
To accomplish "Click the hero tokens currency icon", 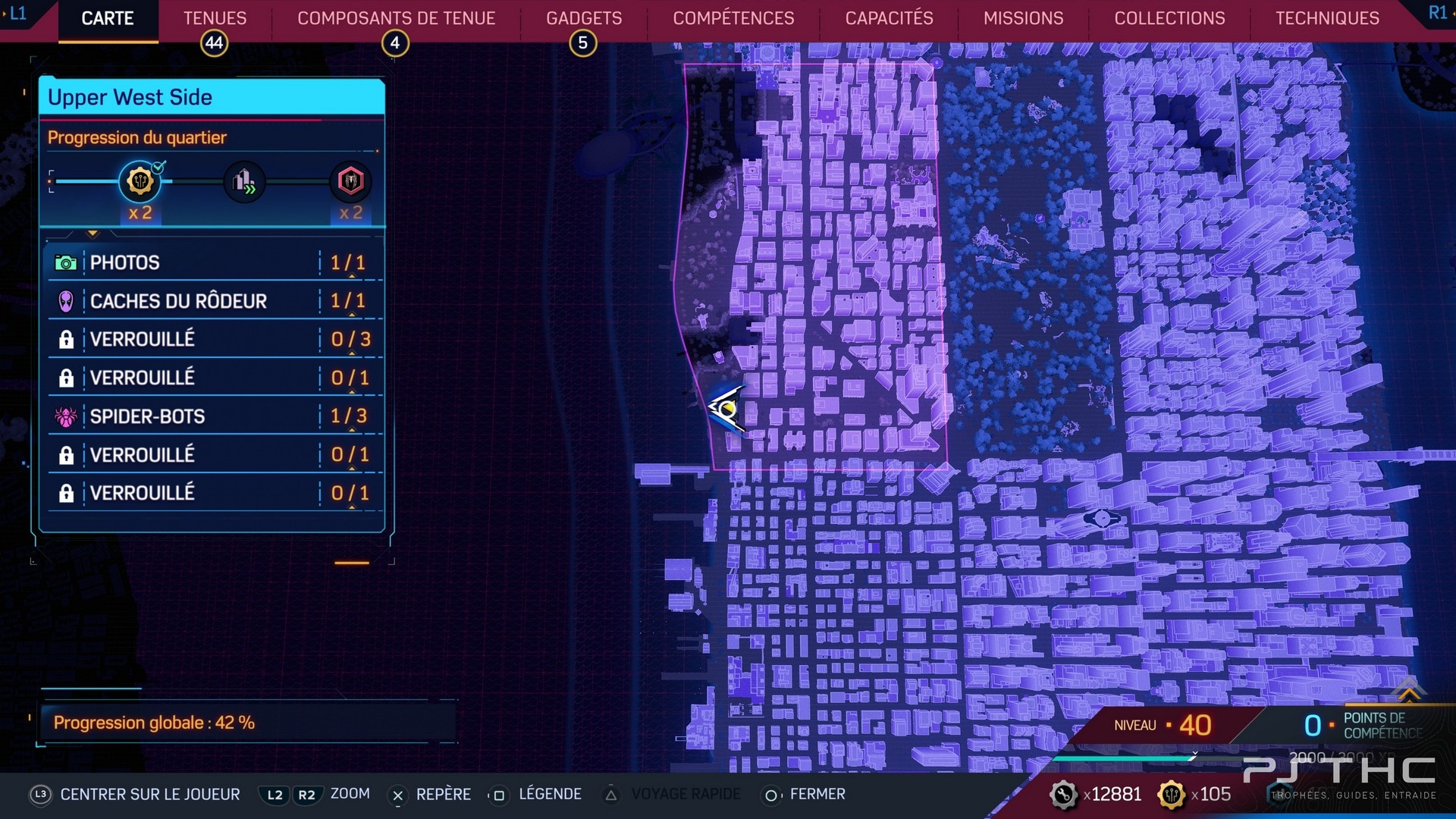I will pos(1171,794).
